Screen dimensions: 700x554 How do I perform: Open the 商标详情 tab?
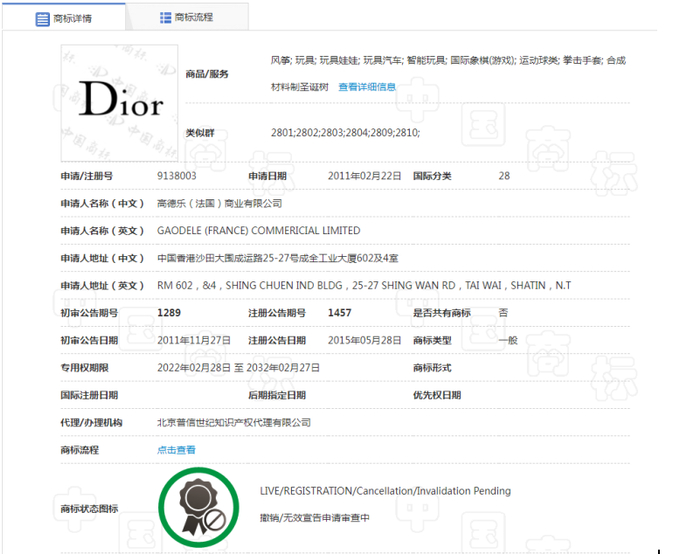pos(63,18)
